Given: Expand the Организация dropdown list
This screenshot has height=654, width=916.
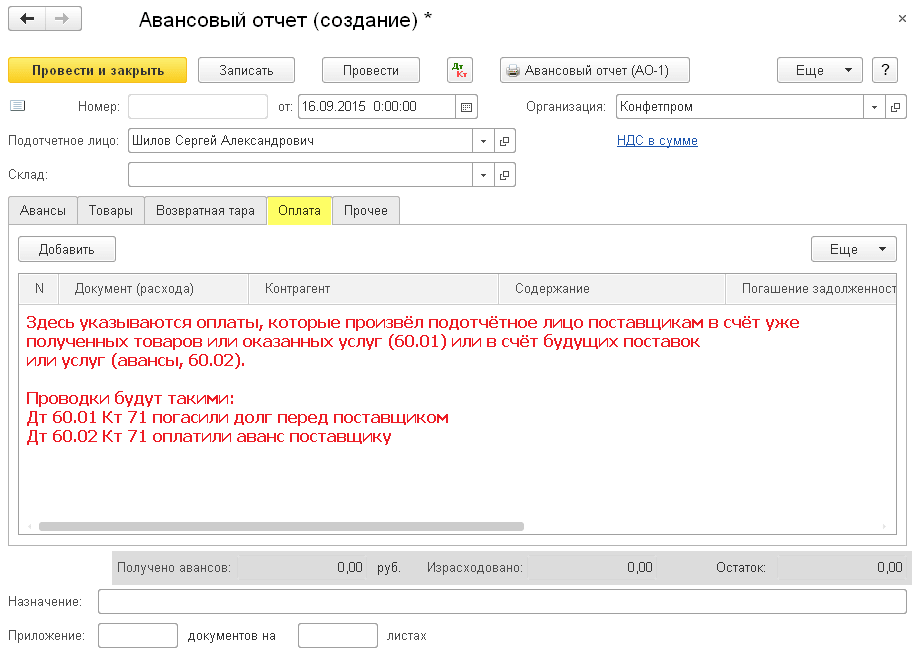Looking at the screenshot, I should [x=874, y=106].
